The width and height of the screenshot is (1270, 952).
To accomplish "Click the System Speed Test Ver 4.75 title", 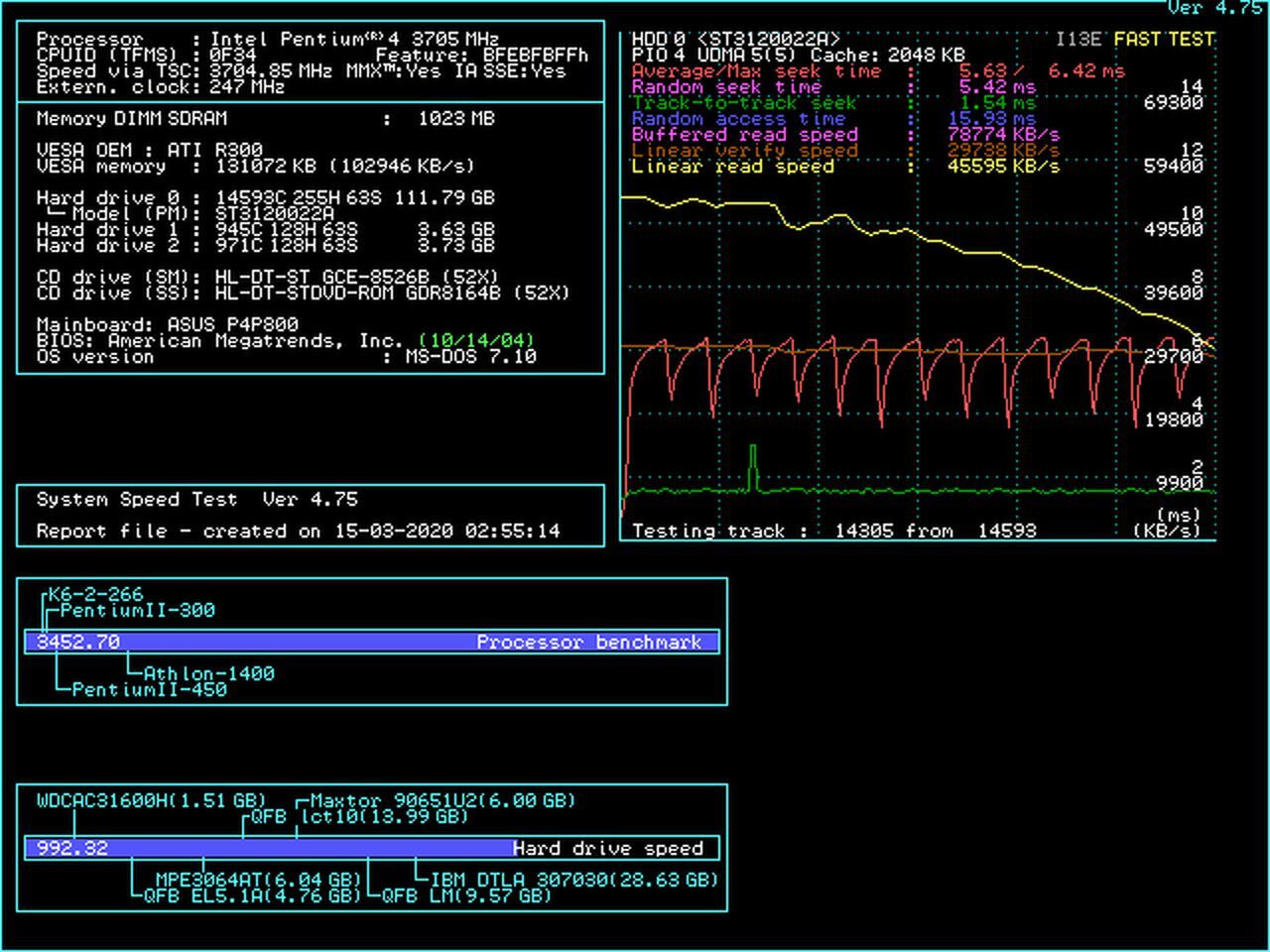I will 196,499.
